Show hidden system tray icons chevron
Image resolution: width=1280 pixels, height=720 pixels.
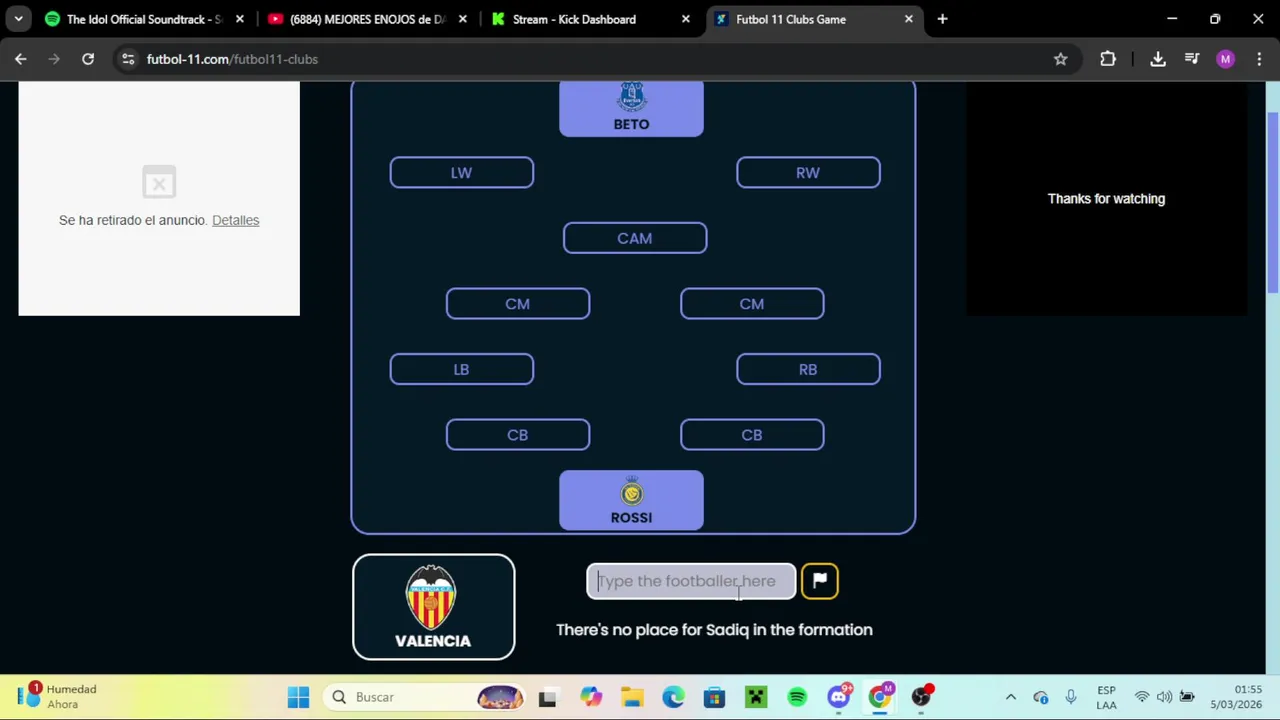[x=1010, y=697]
